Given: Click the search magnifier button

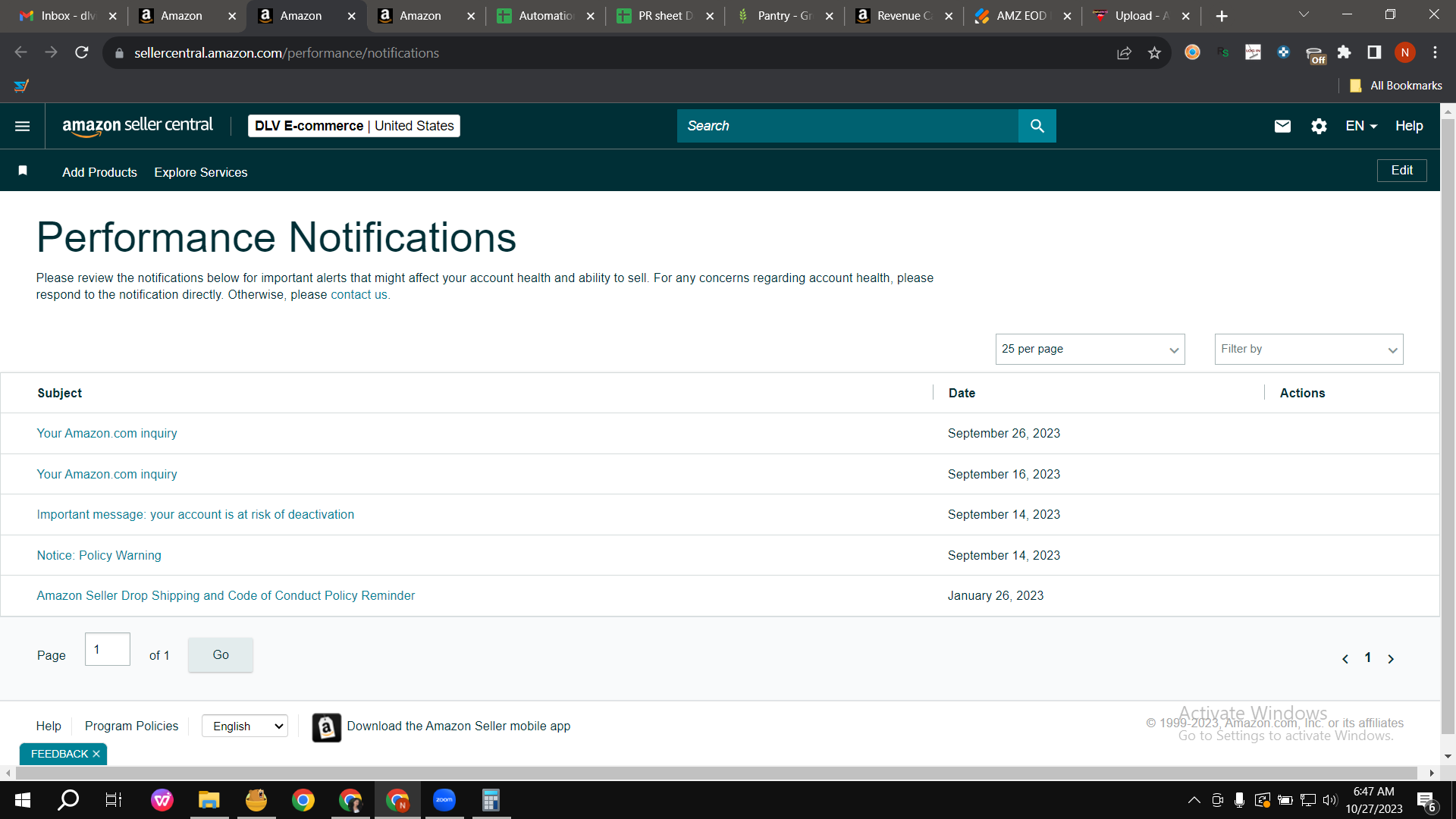Looking at the screenshot, I should pos(1037,126).
